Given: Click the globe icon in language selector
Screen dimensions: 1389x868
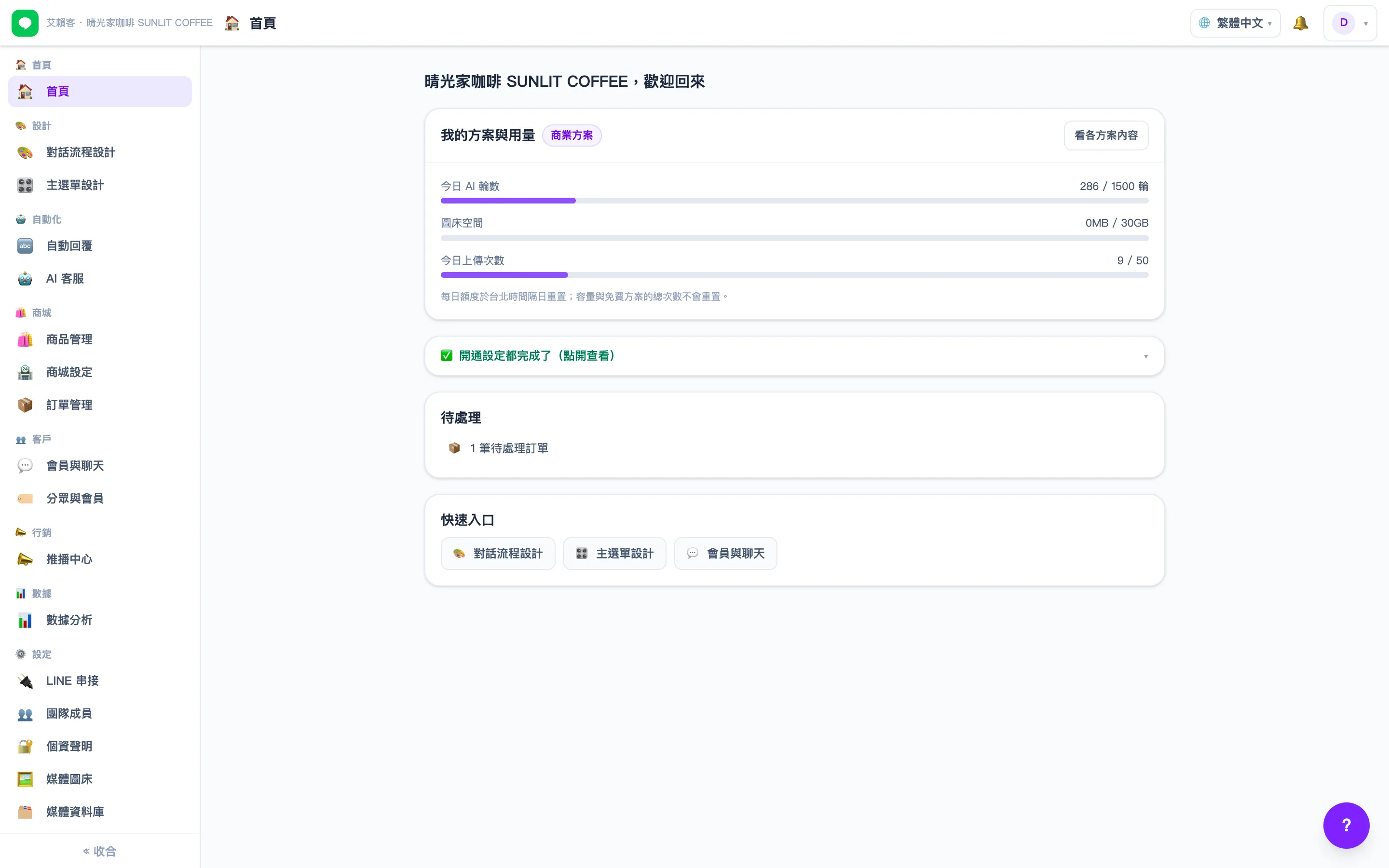Looking at the screenshot, I should pos(1204,23).
